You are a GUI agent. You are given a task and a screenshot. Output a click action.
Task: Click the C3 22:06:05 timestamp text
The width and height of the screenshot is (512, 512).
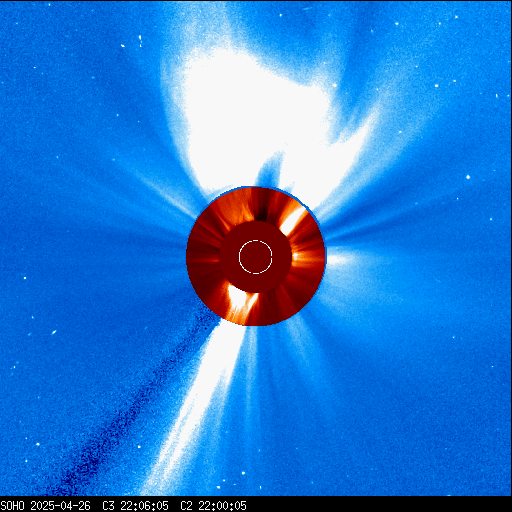[x=135, y=506]
